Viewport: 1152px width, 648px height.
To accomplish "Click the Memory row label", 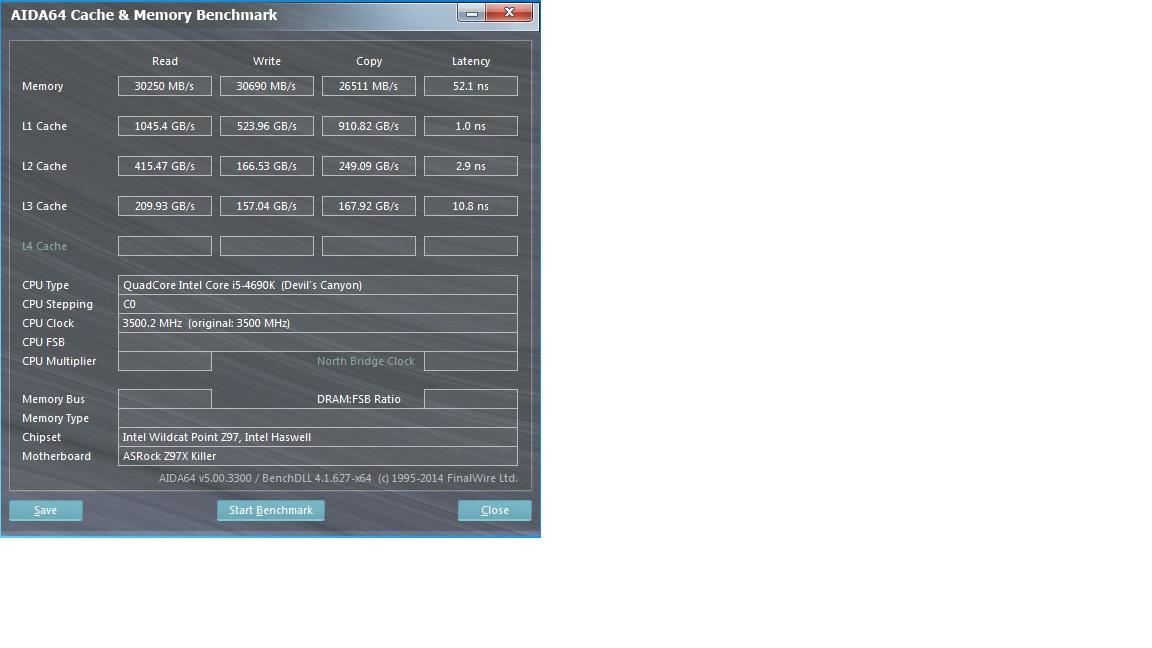I will click(x=43, y=86).
